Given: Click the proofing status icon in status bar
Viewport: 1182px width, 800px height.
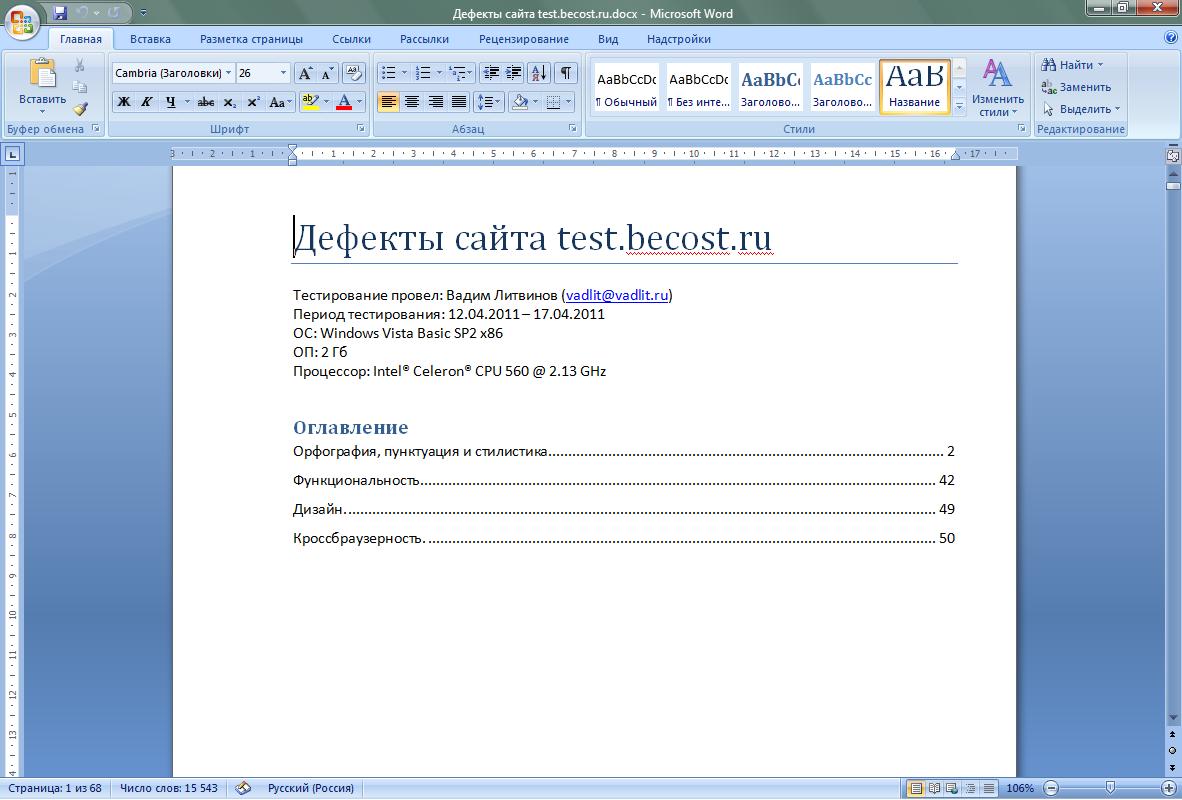Looking at the screenshot, I should [243, 788].
